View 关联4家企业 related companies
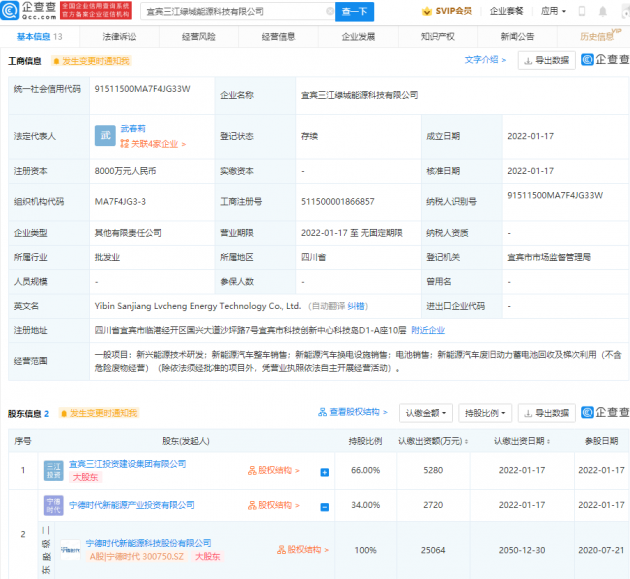The image size is (630, 579). pyautogui.click(x=153, y=144)
